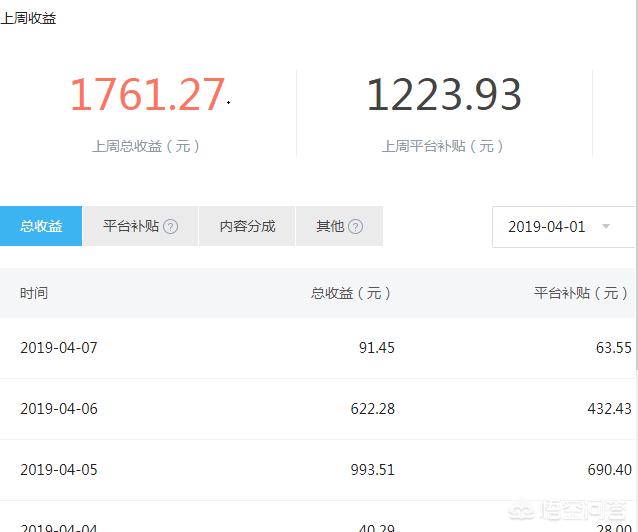Click the 平台补贴（元） column header
The width and height of the screenshot is (638, 532).
581,293
